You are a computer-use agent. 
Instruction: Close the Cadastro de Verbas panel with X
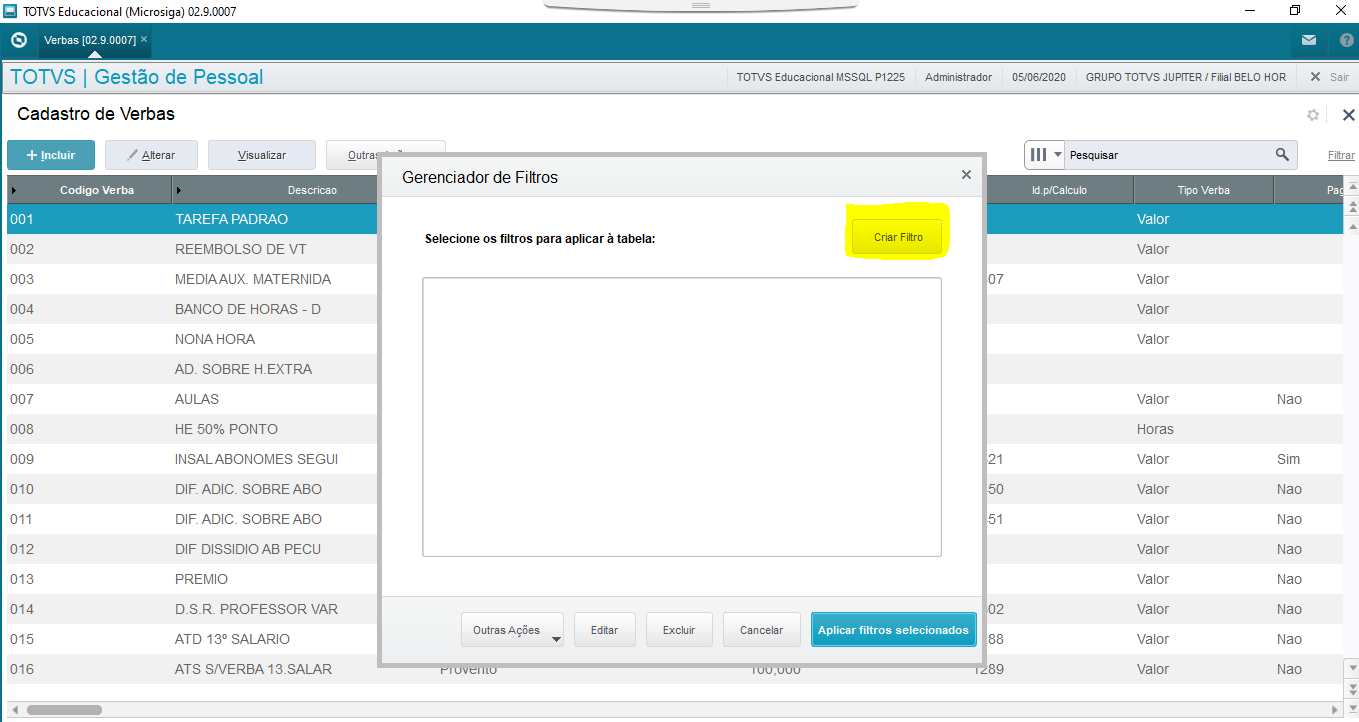pos(1348,115)
